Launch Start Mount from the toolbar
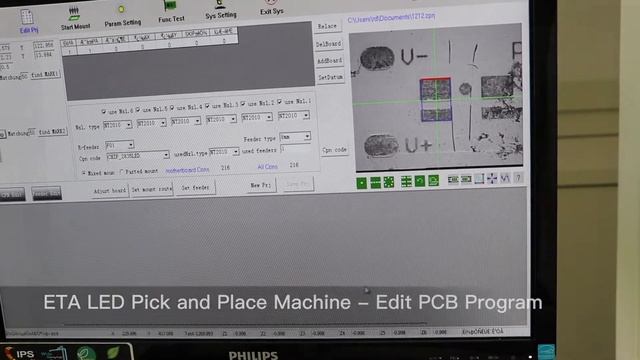The width and height of the screenshot is (640, 360). (75, 18)
